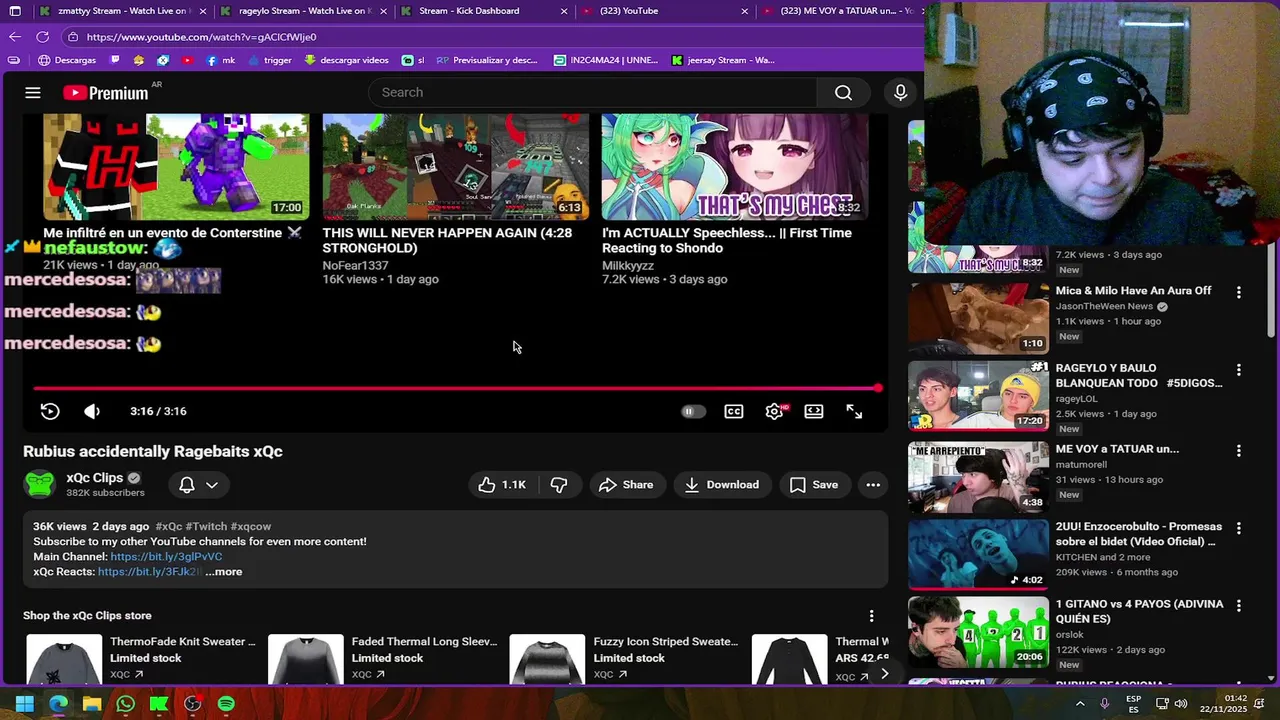The image size is (1280, 720).
Task: Play 1 GITANO vs 4 PAYOS thumbnail
Action: click(x=978, y=632)
